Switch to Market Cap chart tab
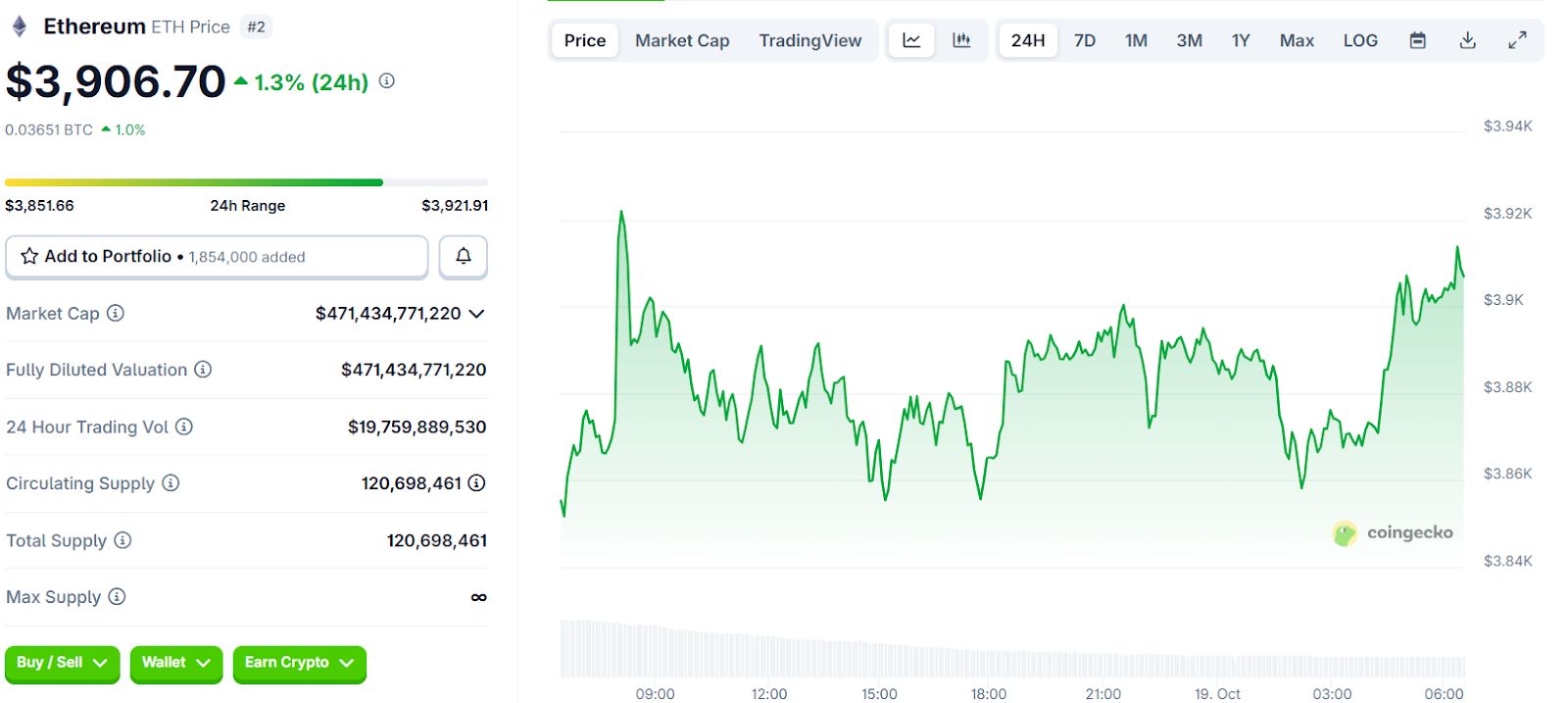This screenshot has width=1568, height=703. coord(682,40)
